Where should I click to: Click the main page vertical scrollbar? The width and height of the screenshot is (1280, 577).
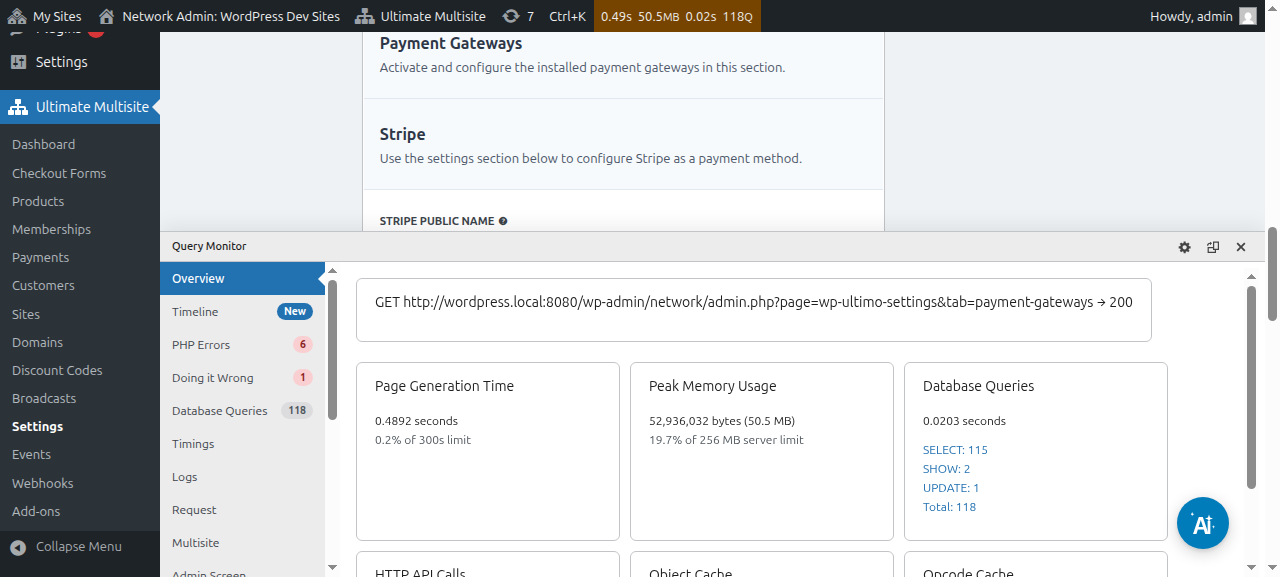tap(1272, 273)
